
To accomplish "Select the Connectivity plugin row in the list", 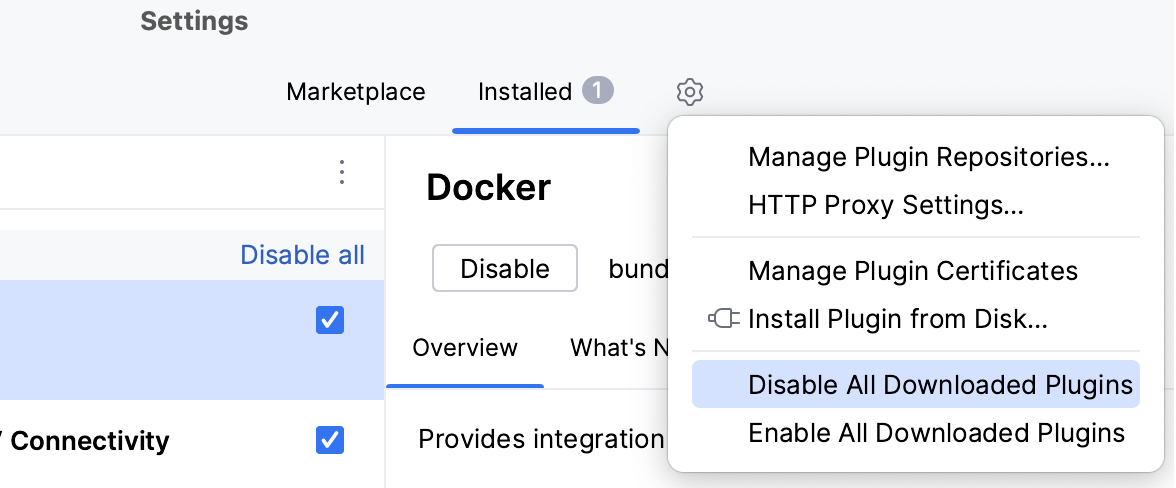I will pyautogui.click(x=150, y=440).
